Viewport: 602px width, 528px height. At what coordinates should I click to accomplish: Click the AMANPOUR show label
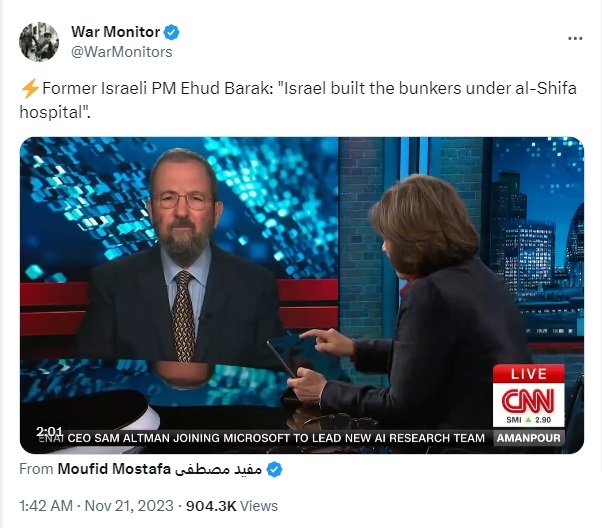[529, 438]
